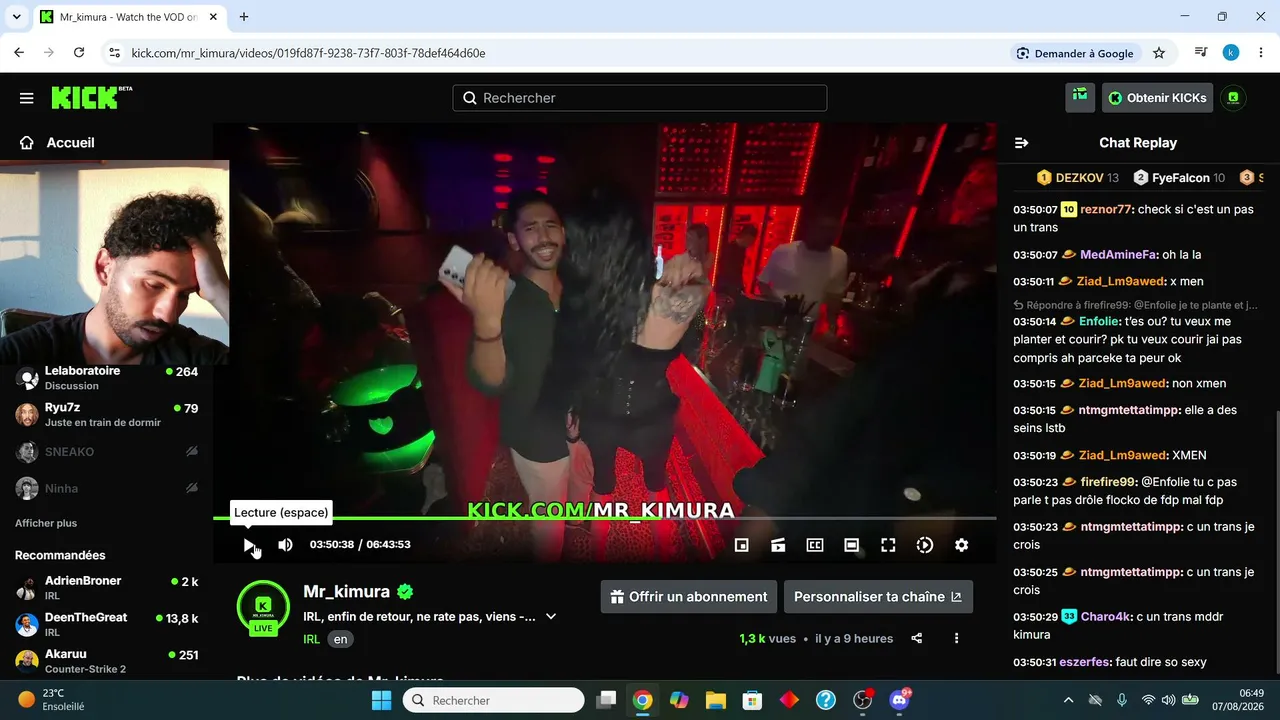The width and height of the screenshot is (1280, 720).
Task: Open the Chrome three-dot menu
Action: pos(1259,53)
